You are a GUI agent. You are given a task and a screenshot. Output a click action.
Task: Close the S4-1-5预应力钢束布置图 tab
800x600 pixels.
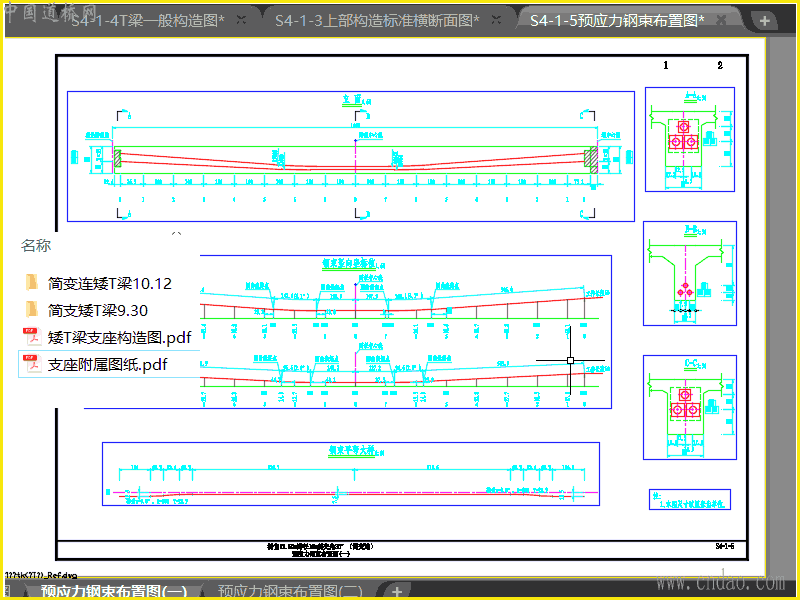coord(721,20)
